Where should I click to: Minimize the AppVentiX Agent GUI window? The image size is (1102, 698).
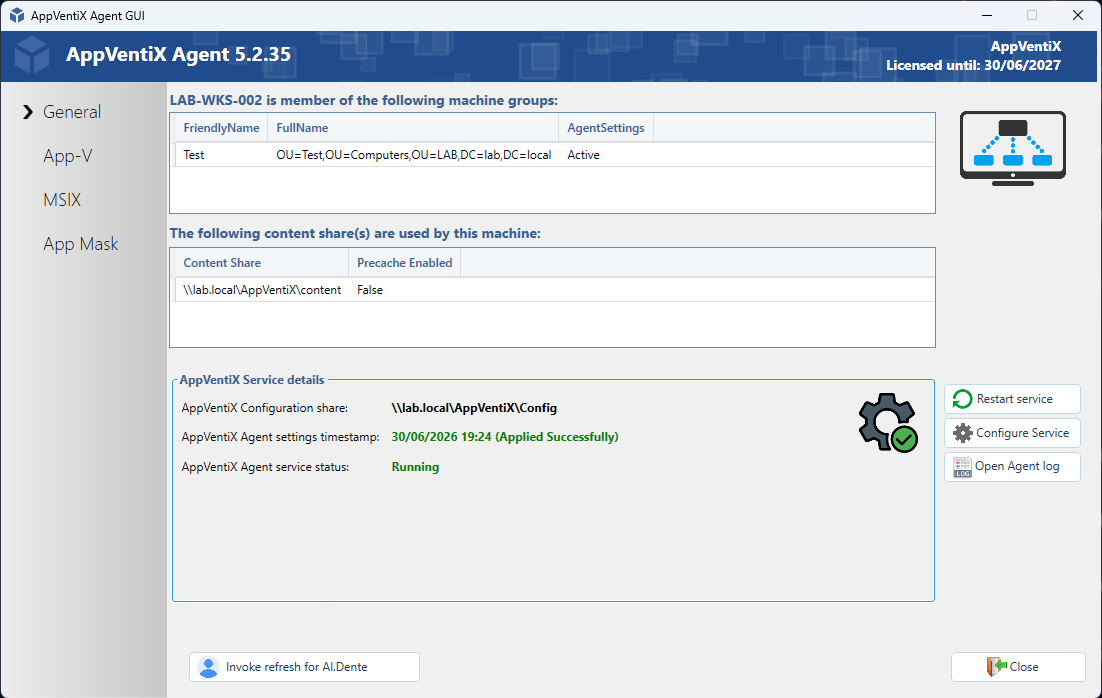(x=987, y=15)
